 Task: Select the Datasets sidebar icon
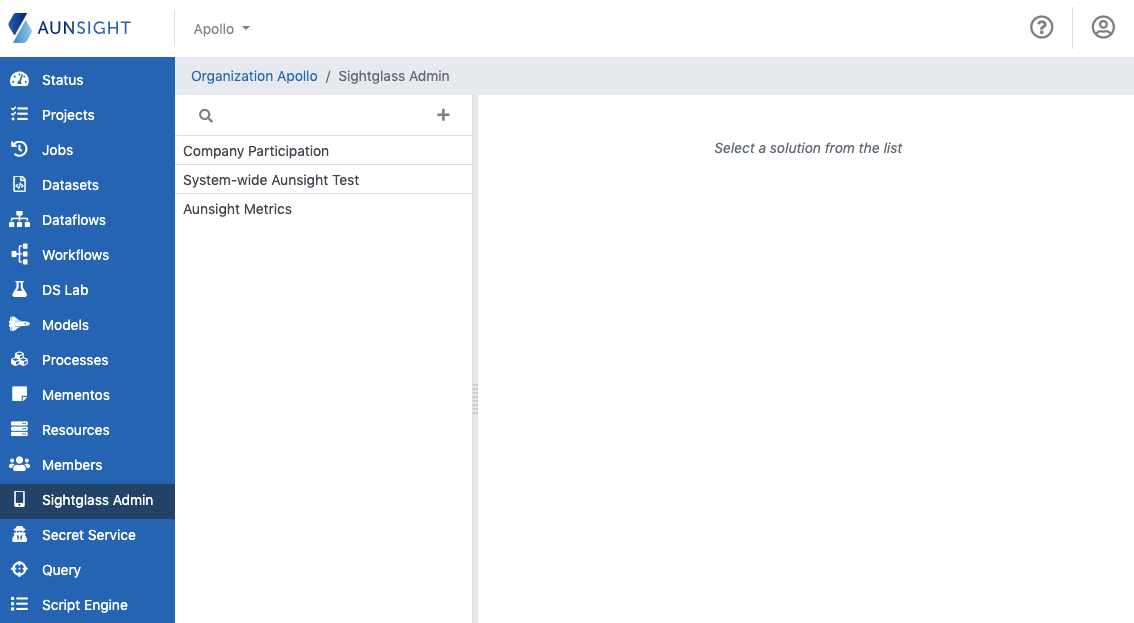(22, 184)
